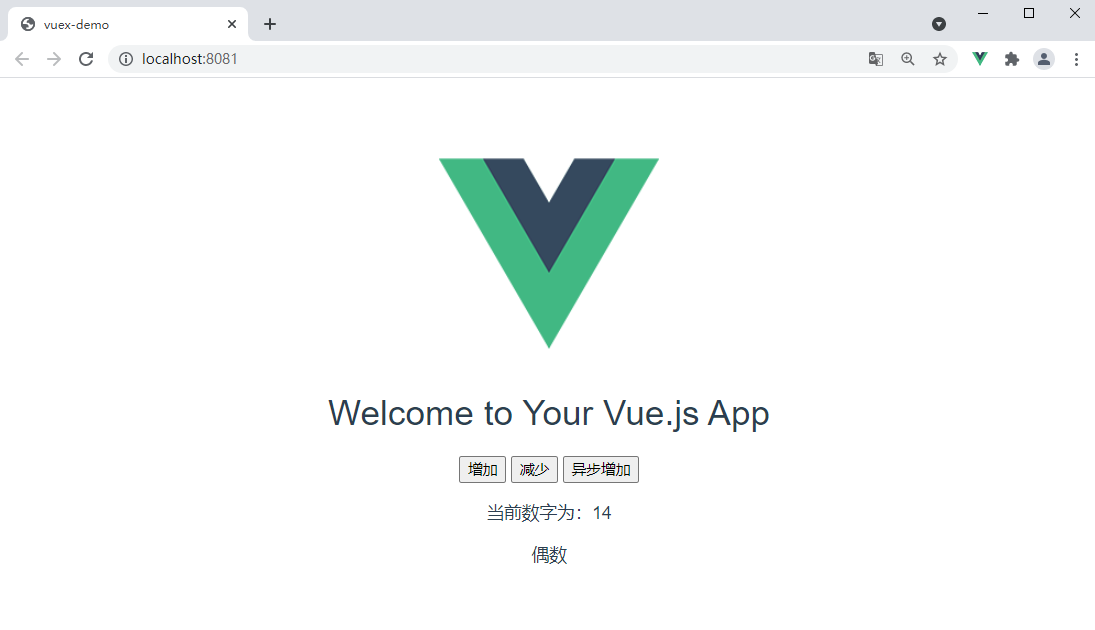The height and width of the screenshot is (630, 1095).
Task: Click the Vue logo image
Action: [x=549, y=253]
